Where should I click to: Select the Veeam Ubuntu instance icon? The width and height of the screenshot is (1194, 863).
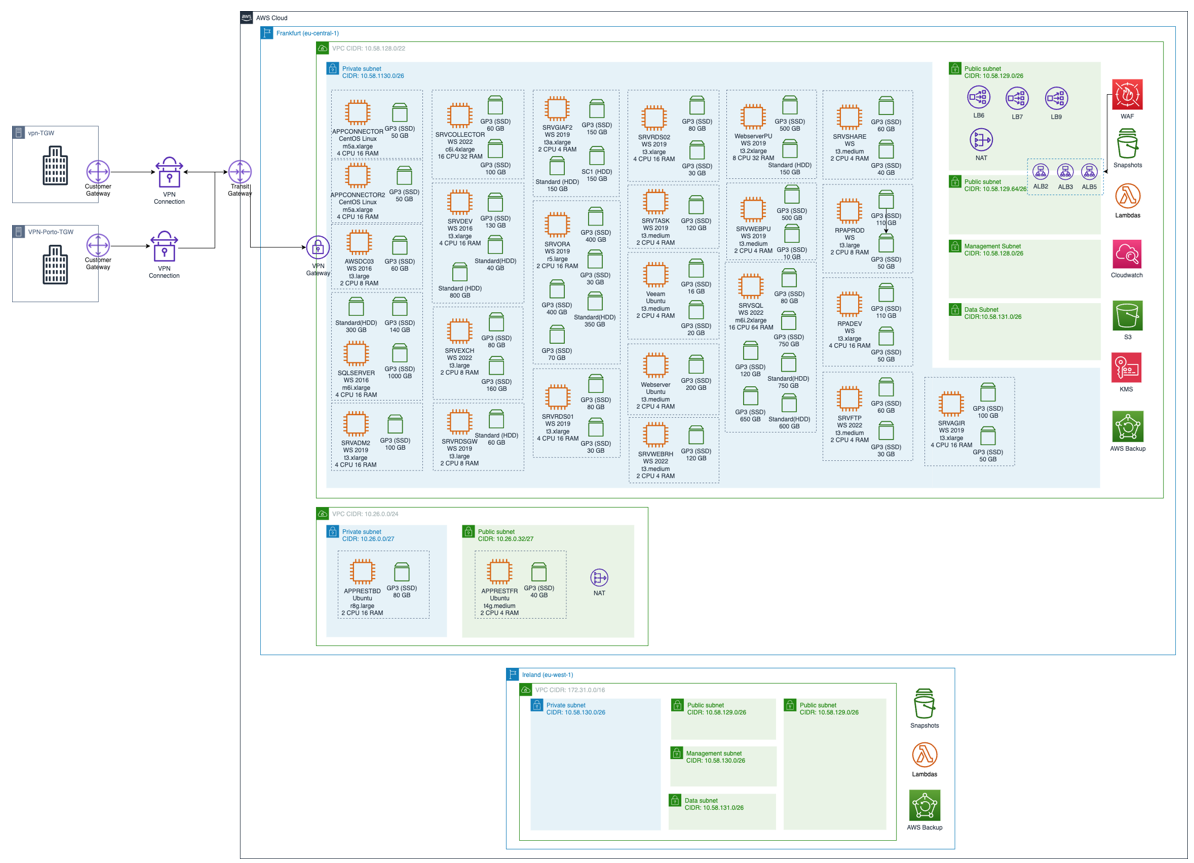point(655,275)
